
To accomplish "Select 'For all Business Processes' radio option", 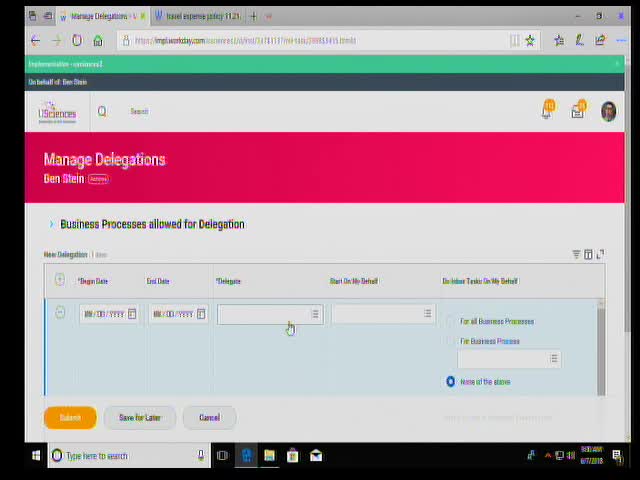I will (450, 321).
